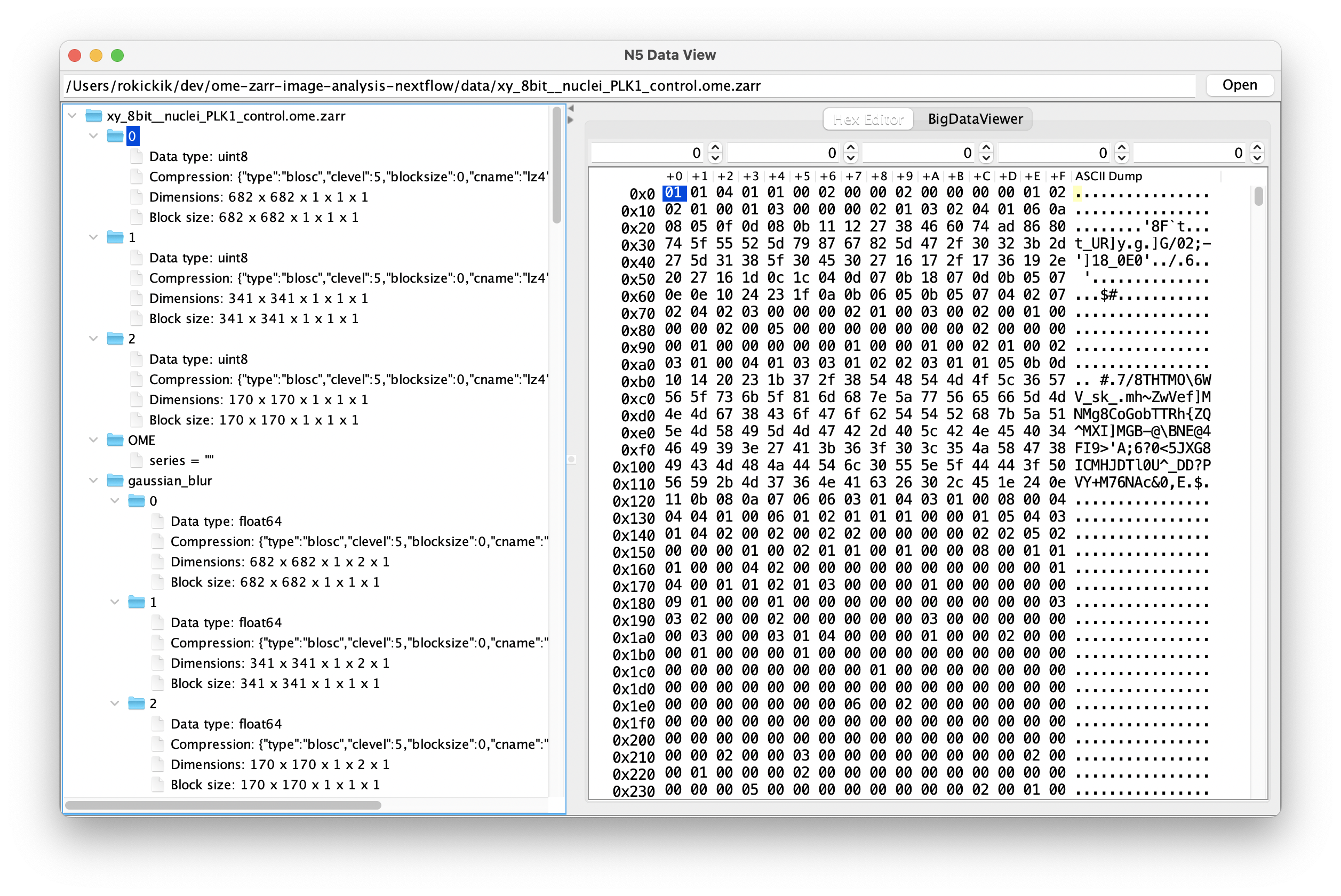Collapse the root zarr tree node
1341x896 pixels.
coord(73,116)
